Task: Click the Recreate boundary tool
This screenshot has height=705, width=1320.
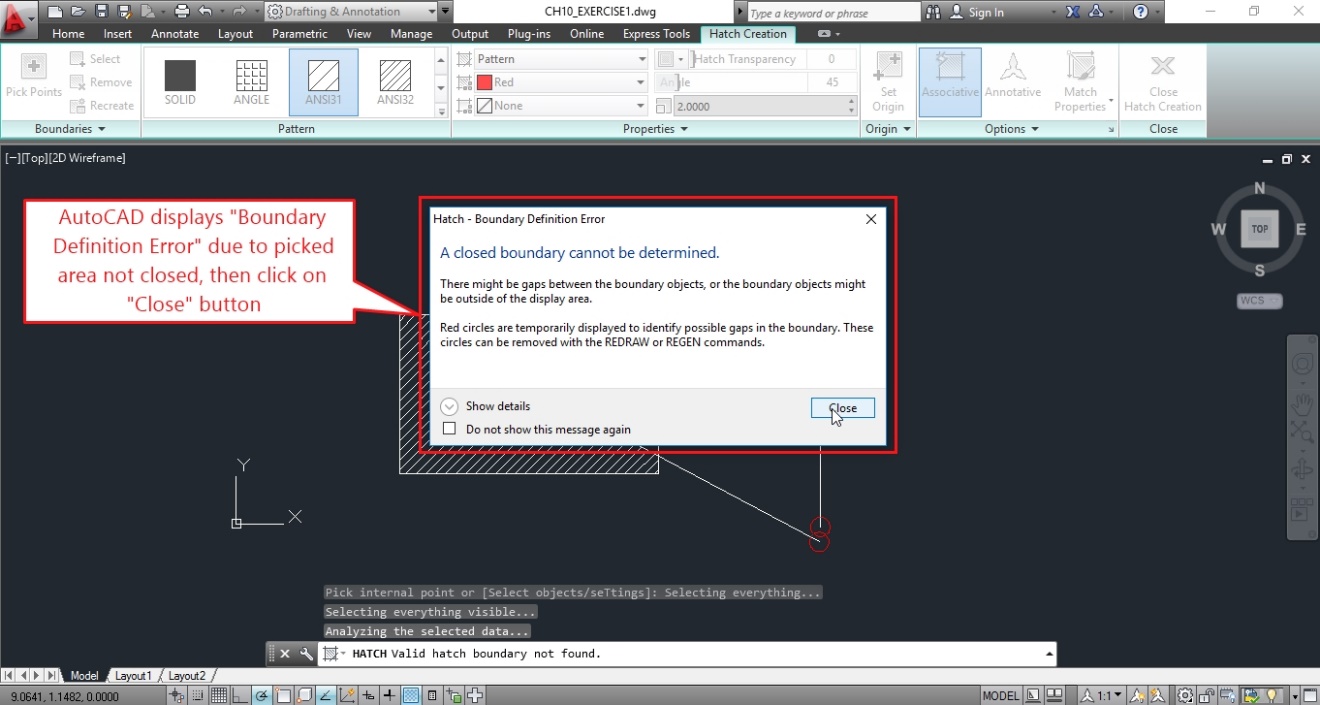Action: click(102, 105)
